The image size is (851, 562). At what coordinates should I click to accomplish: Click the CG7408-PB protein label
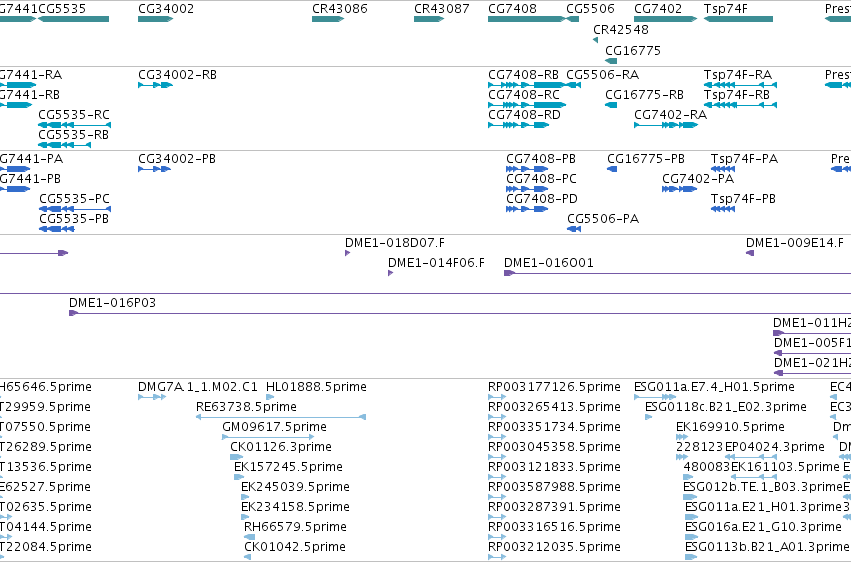point(541,158)
